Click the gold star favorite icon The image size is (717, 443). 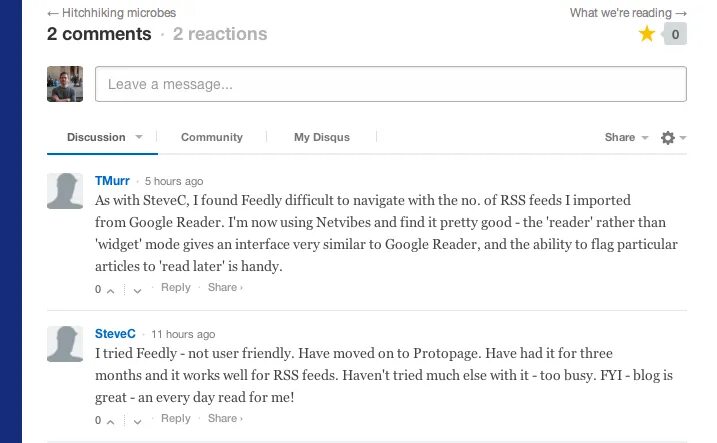tap(647, 35)
